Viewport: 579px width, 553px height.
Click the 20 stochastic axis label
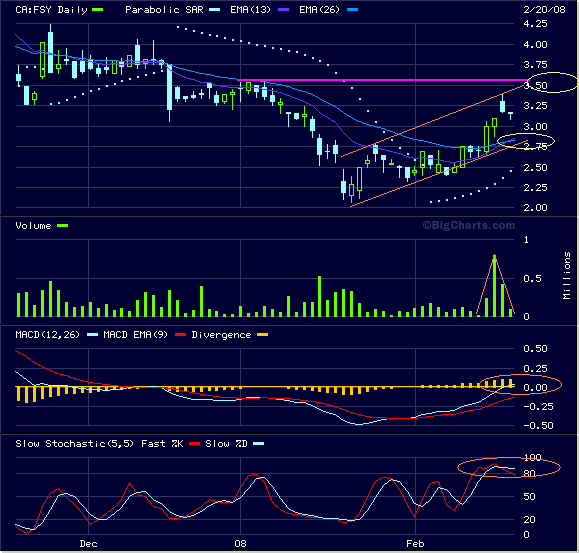click(530, 520)
